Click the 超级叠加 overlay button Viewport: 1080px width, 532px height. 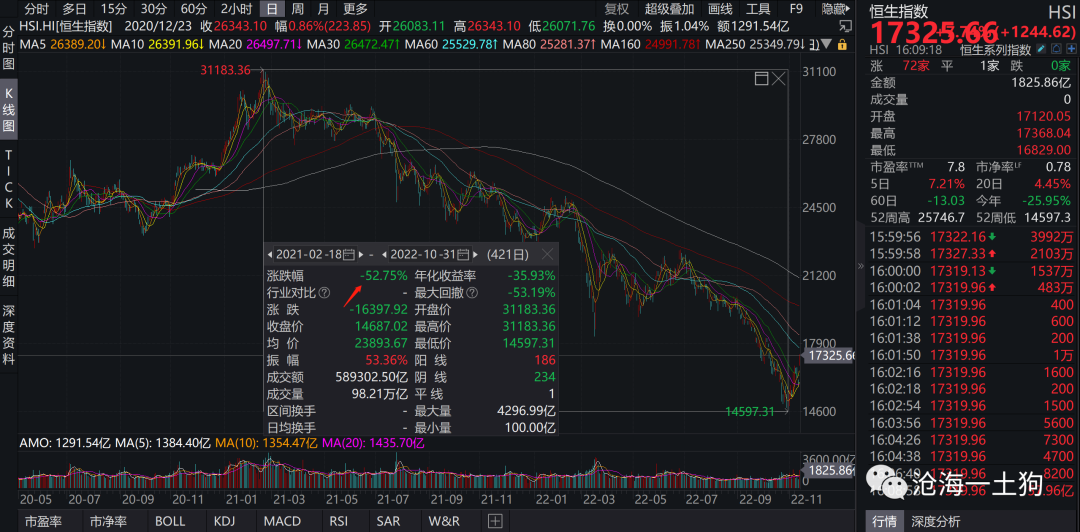668,9
